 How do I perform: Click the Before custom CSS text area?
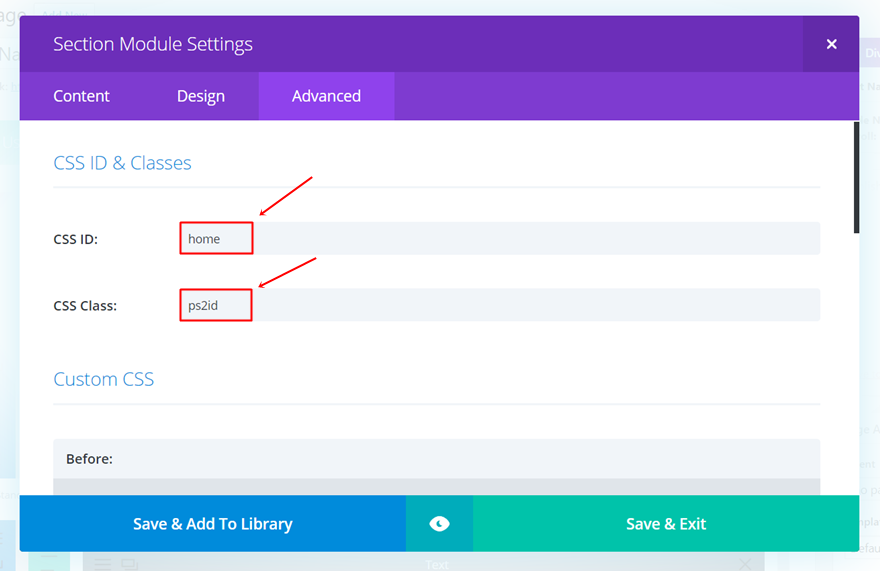[436, 486]
